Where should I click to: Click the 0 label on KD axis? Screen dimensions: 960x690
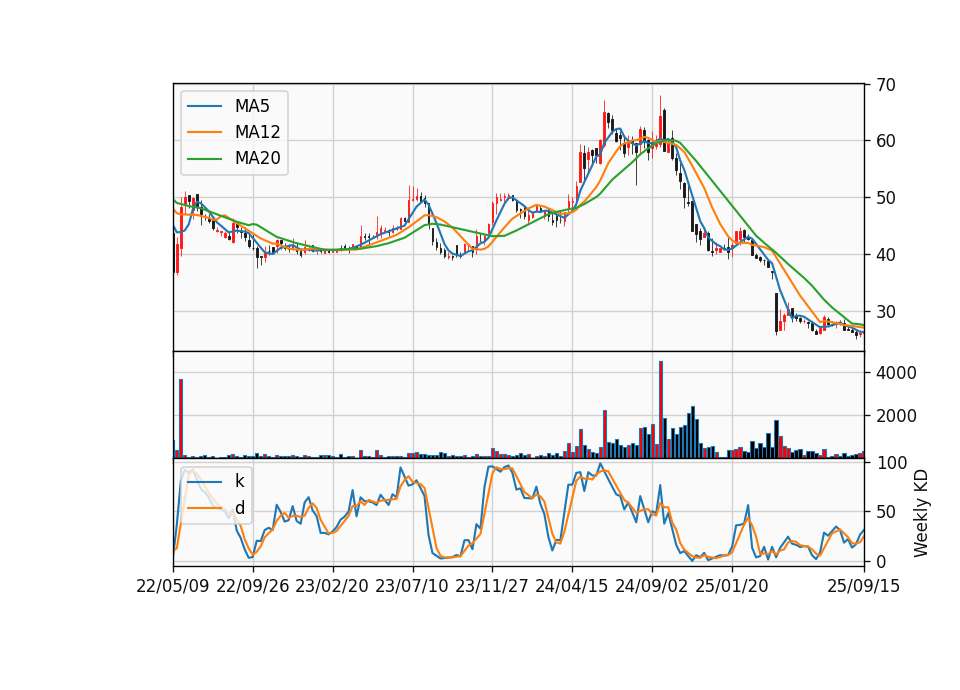(880, 561)
